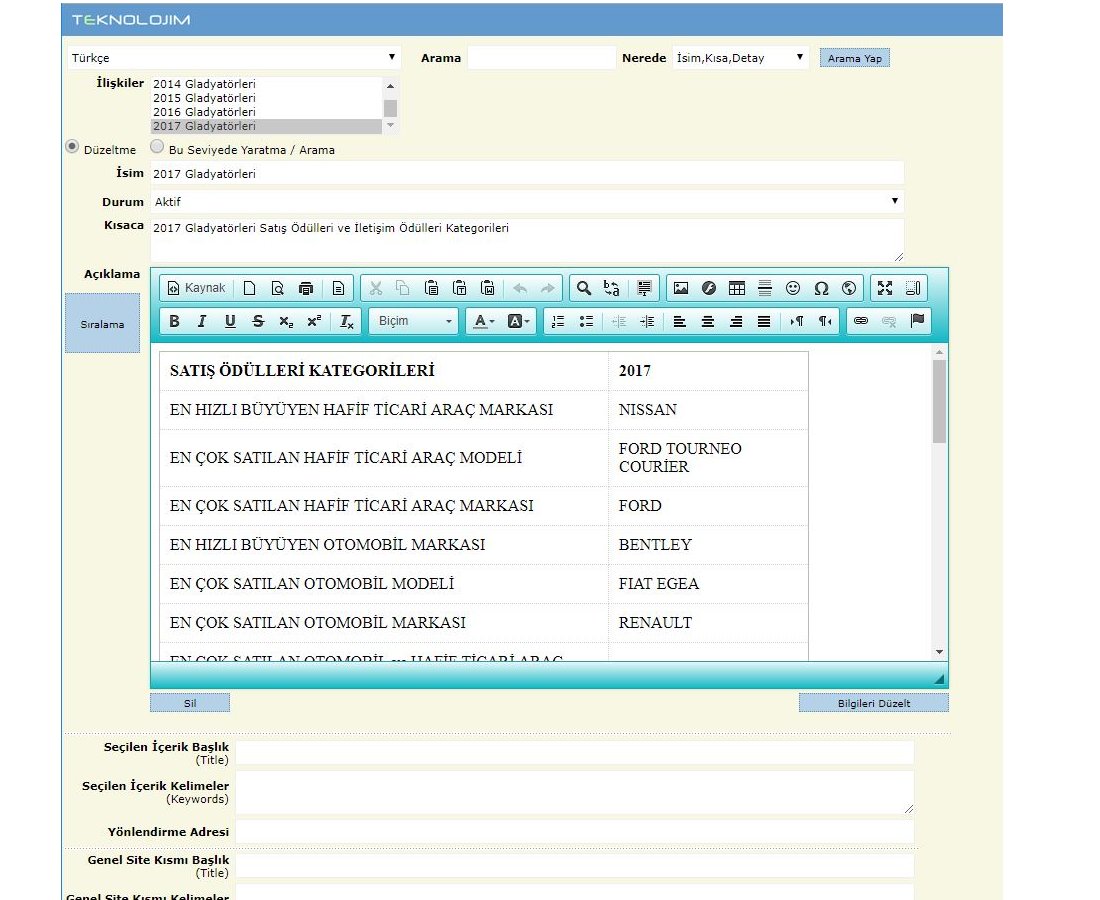Insert a horizontal line
1100x900 pixels.
click(765, 288)
